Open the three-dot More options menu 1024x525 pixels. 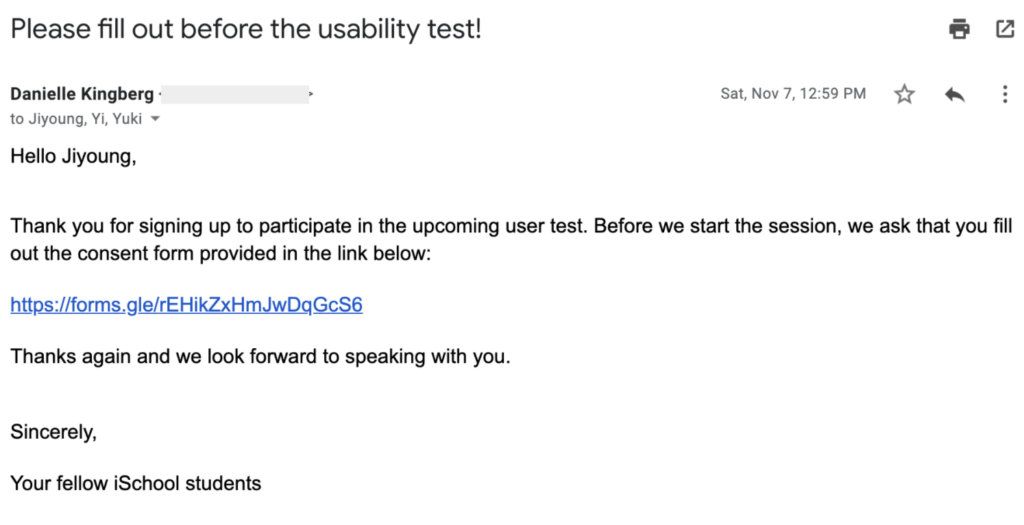1005,94
